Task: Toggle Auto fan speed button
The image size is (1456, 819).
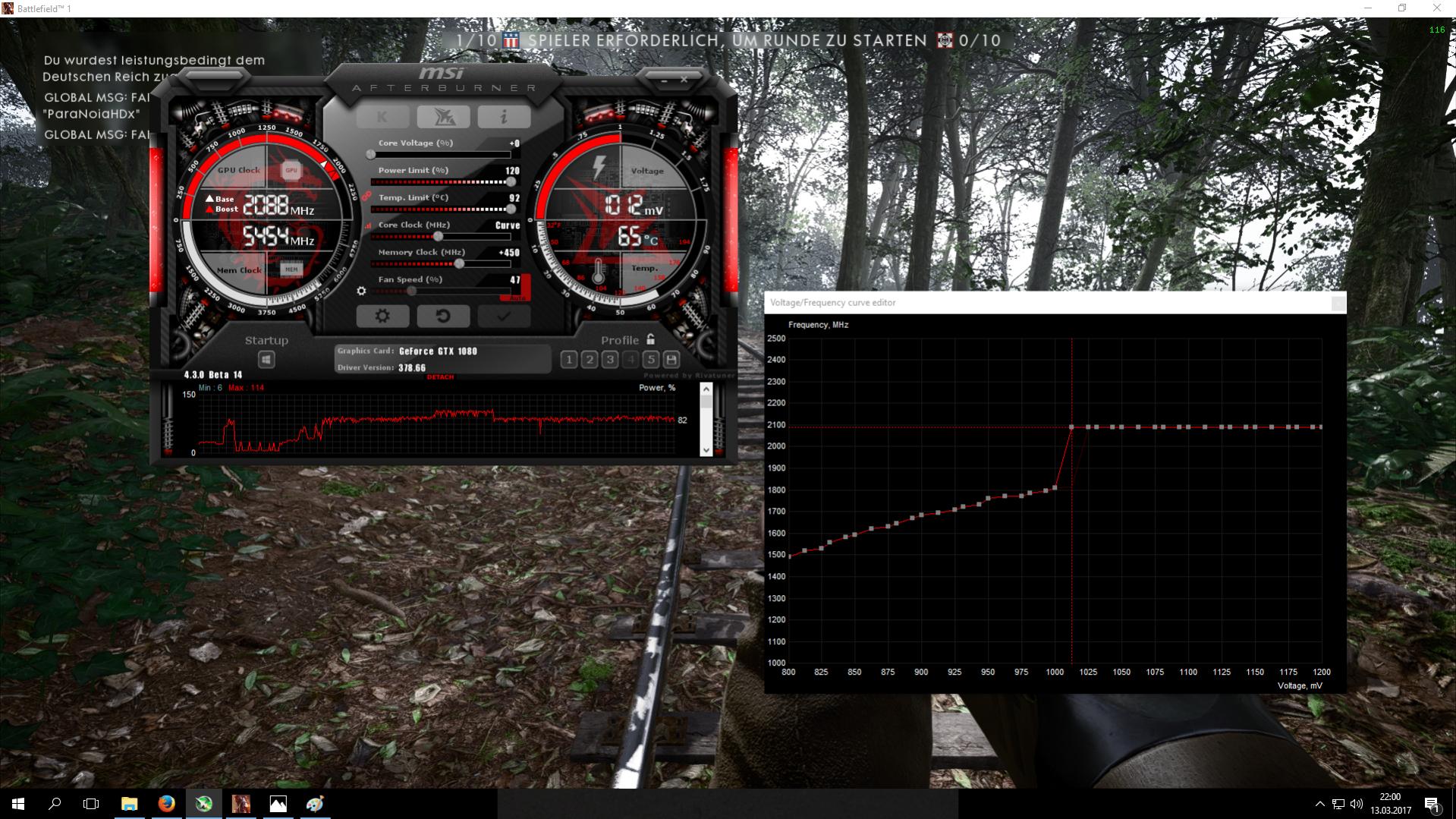Action: [517, 299]
